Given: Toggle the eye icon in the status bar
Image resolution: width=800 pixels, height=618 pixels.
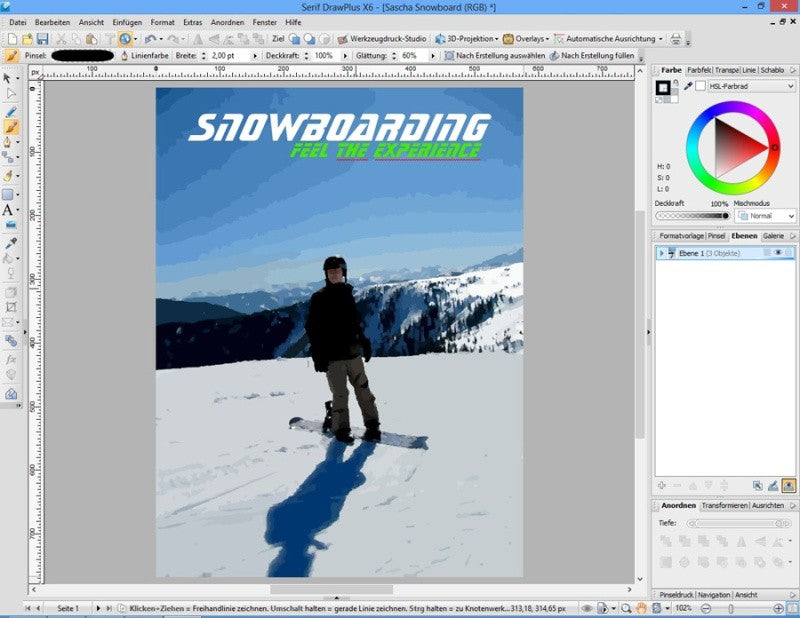Looking at the screenshot, I should click(587, 608).
